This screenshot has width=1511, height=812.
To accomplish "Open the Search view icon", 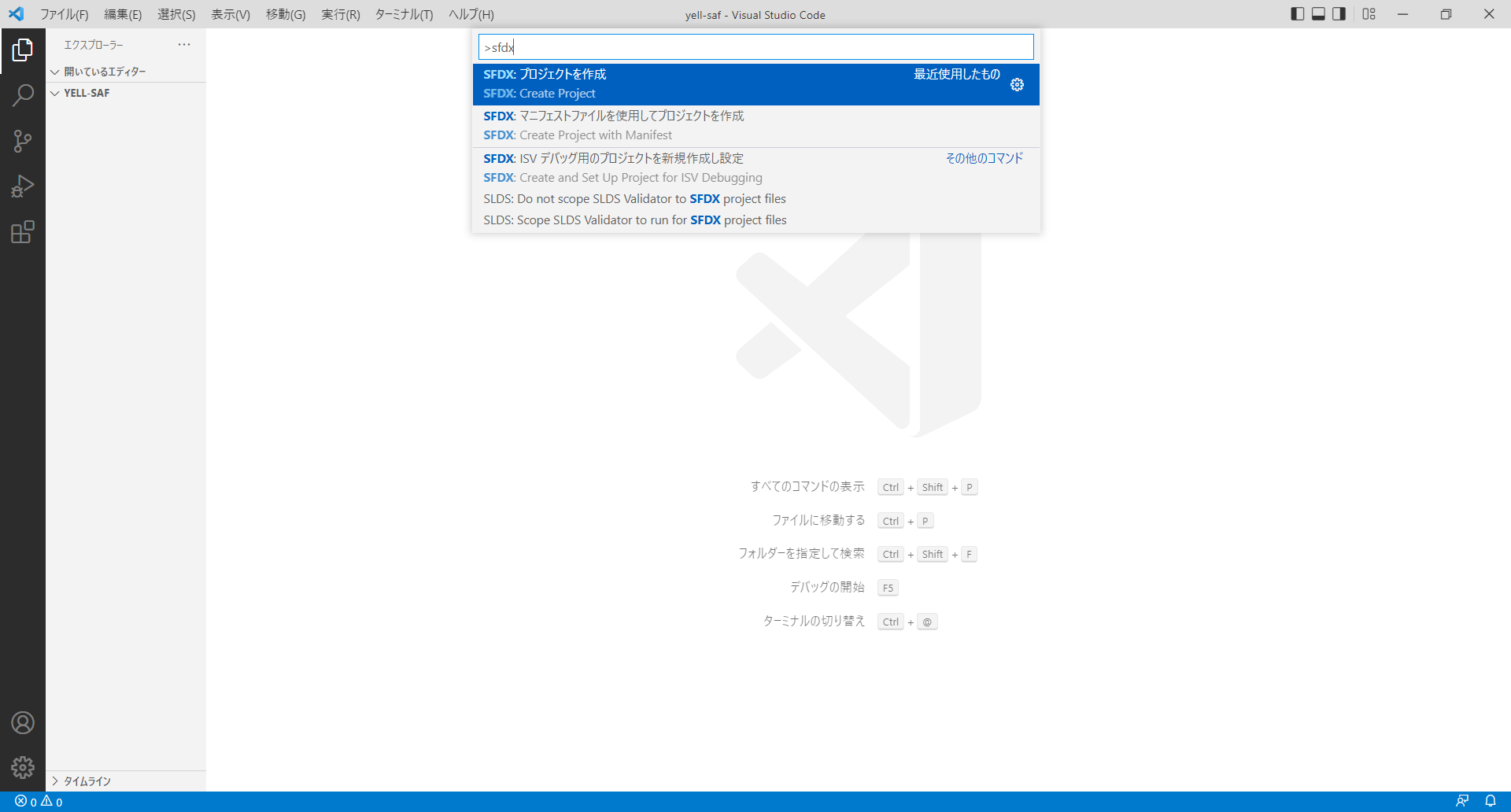I will (23, 96).
